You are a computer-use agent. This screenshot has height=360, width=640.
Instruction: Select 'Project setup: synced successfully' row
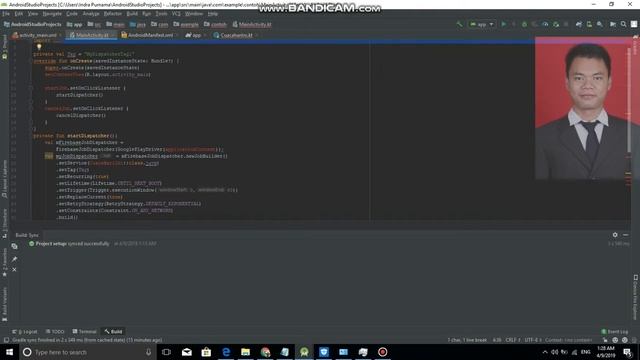(92, 244)
